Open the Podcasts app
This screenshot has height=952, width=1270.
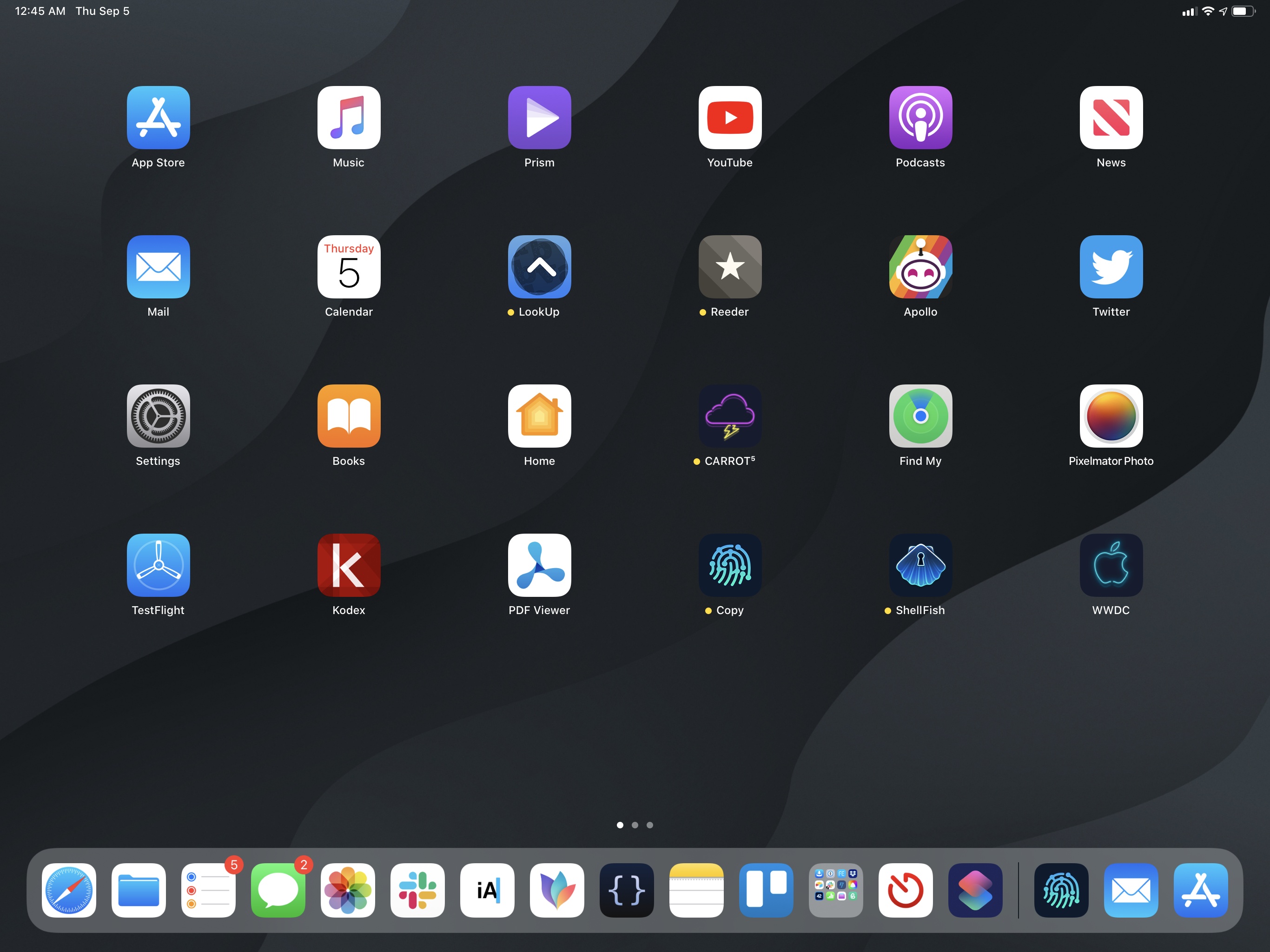(x=921, y=118)
